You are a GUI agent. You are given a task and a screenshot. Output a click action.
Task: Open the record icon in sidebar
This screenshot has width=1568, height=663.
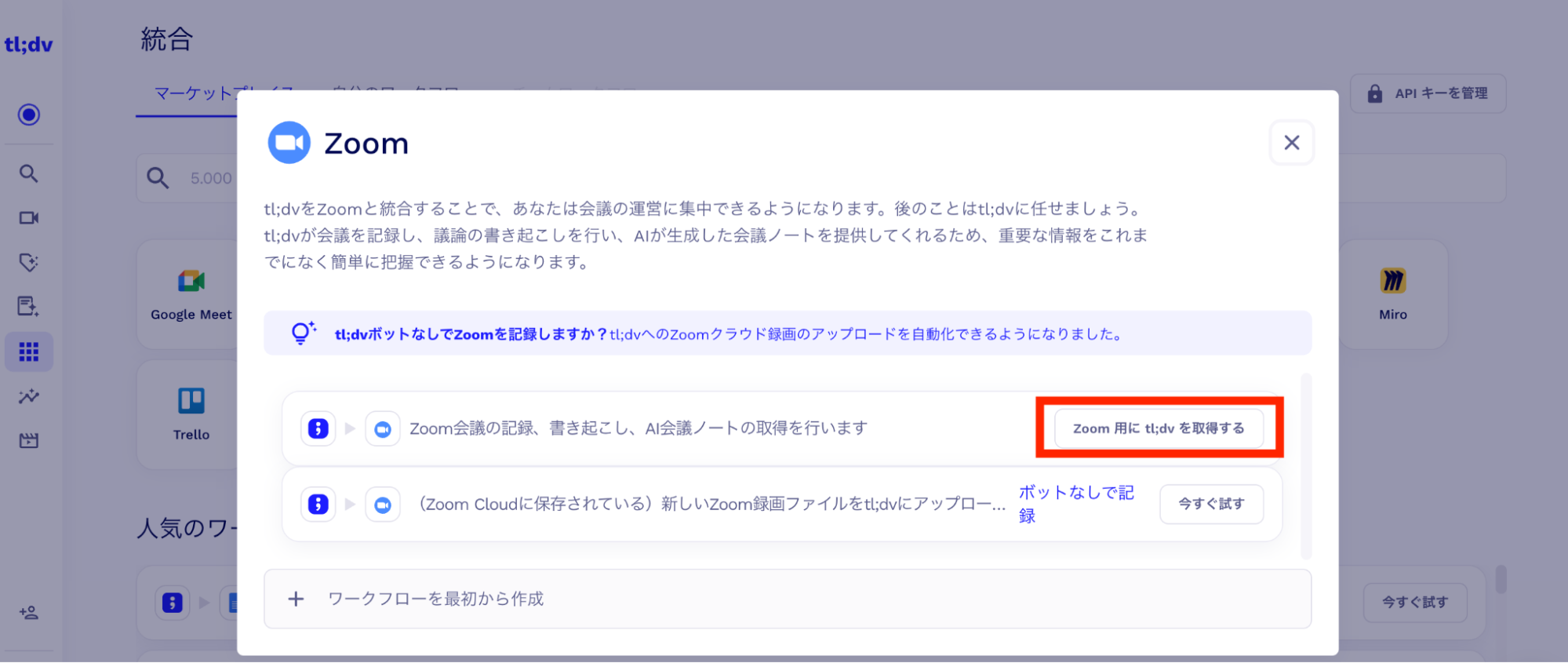29,115
